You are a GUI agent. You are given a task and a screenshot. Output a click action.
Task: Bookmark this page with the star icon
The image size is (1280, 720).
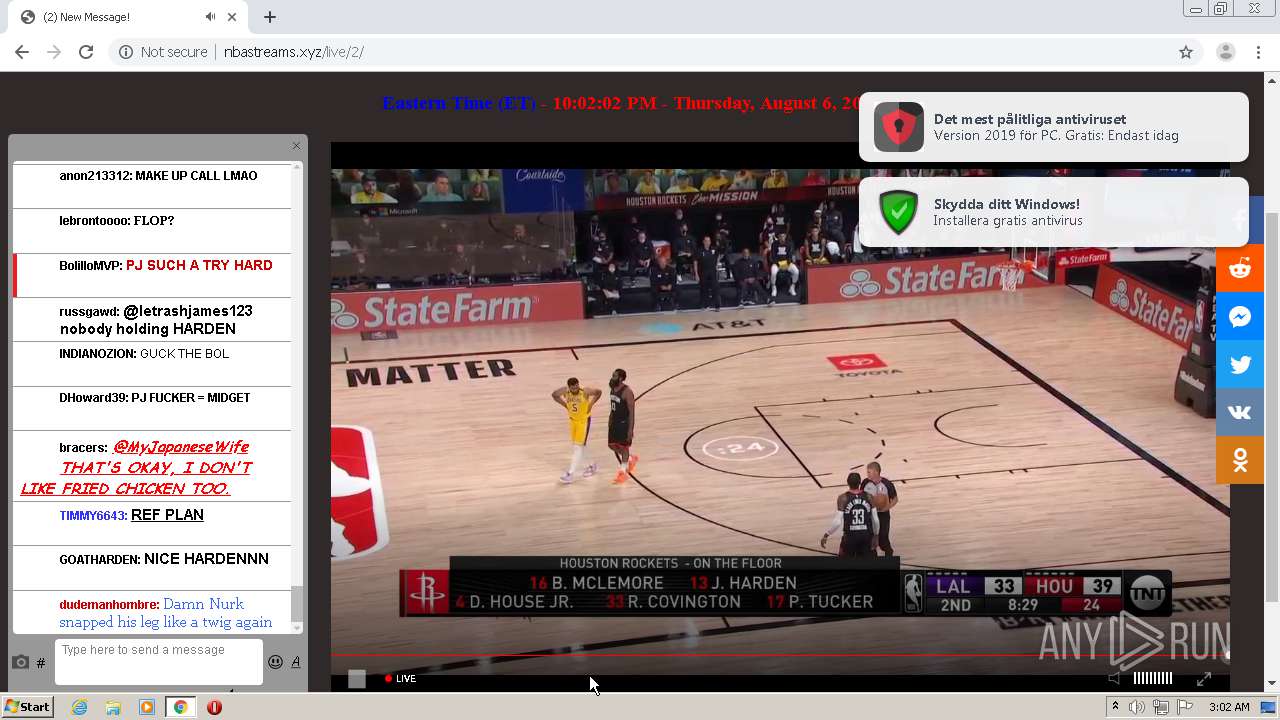coord(1186,52)
